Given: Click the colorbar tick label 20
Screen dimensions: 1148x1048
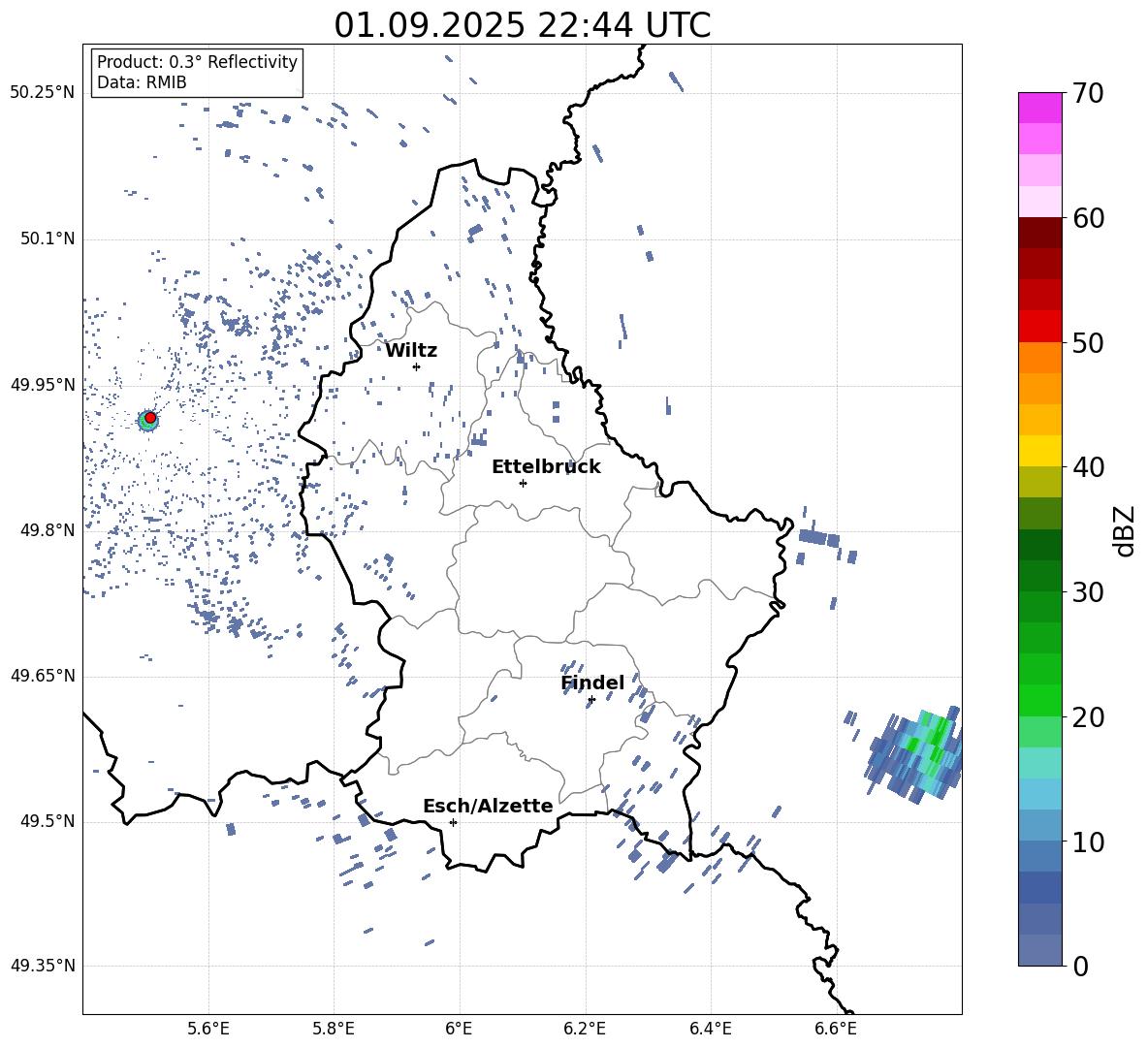Looking at the screenshot, I should [1088, 717].
